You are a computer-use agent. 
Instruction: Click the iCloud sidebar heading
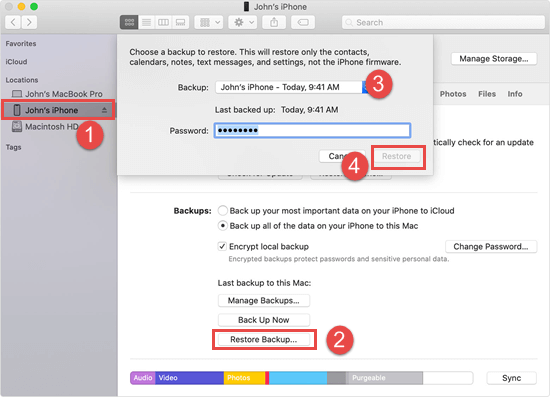tap(16, 62)
